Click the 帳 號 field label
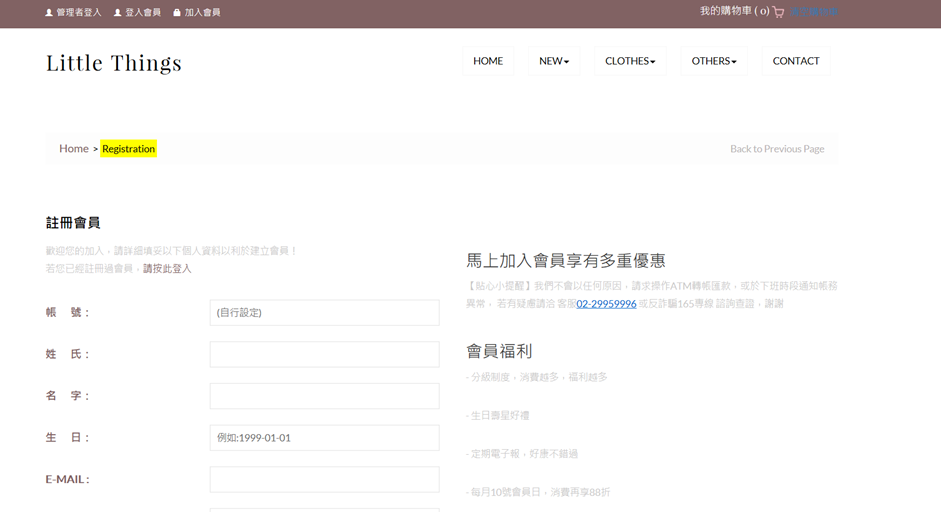941x512 pixels. pos(67,313)
